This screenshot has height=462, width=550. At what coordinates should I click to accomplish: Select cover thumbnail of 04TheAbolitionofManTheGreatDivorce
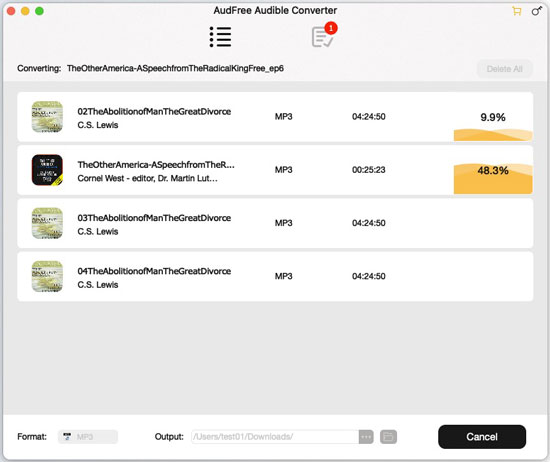(47, 276)
